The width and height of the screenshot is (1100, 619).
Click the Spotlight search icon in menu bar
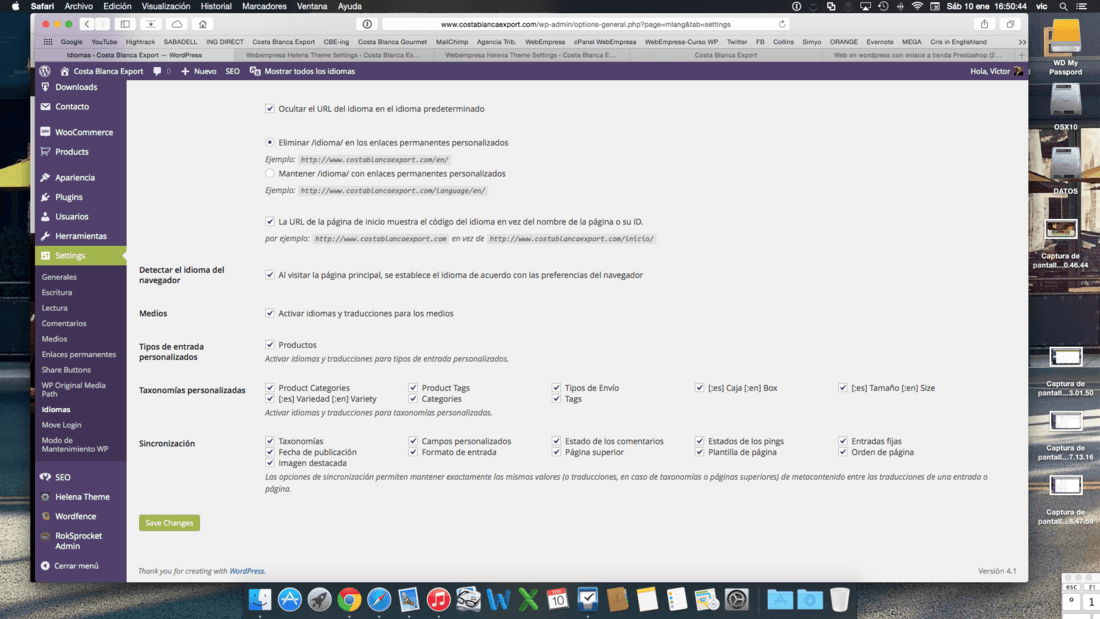(1064, 6)
